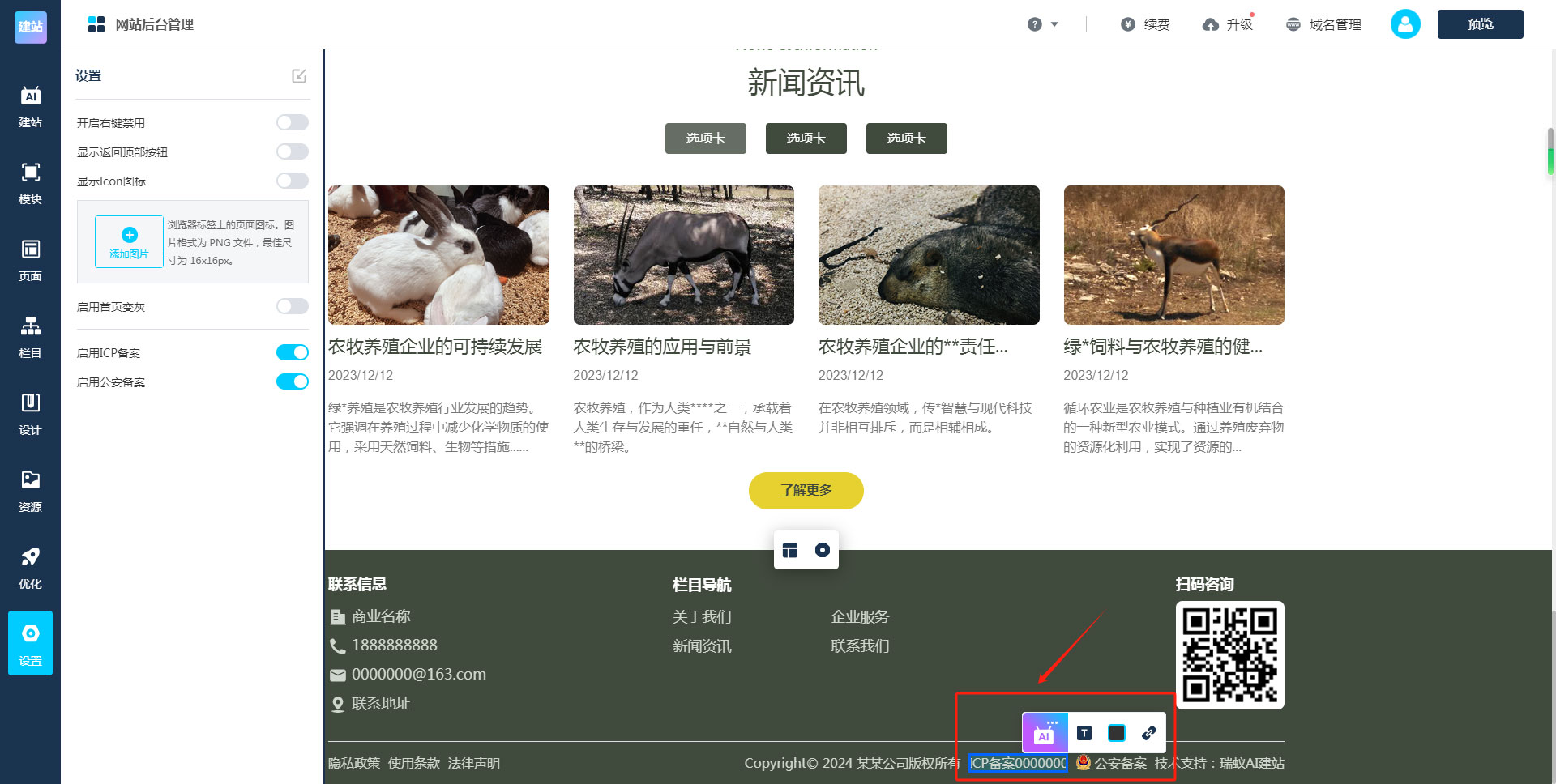Click 联系我们 footer link

coord(860,646)
